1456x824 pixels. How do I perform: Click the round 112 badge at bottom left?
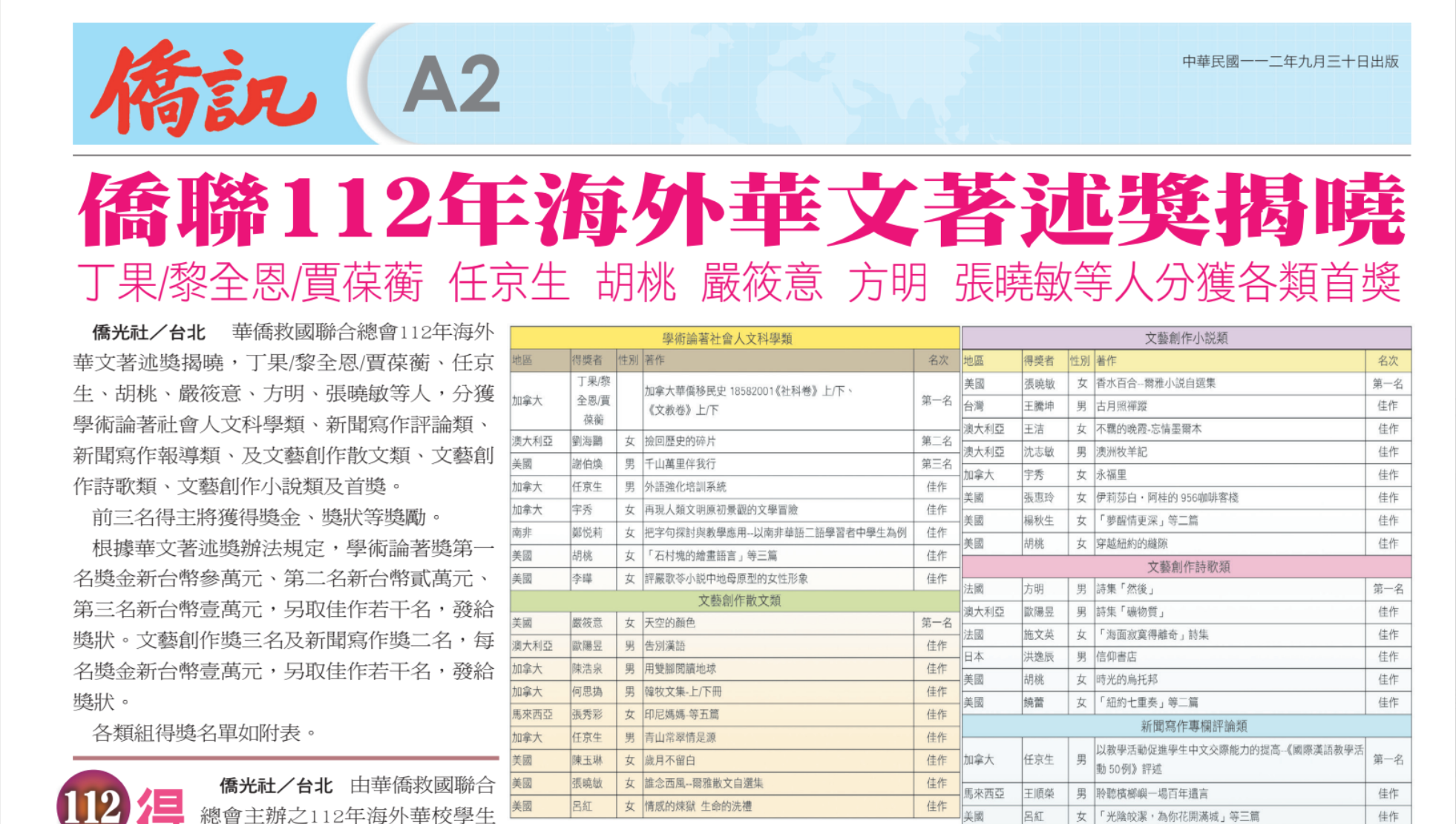(92, 802)
